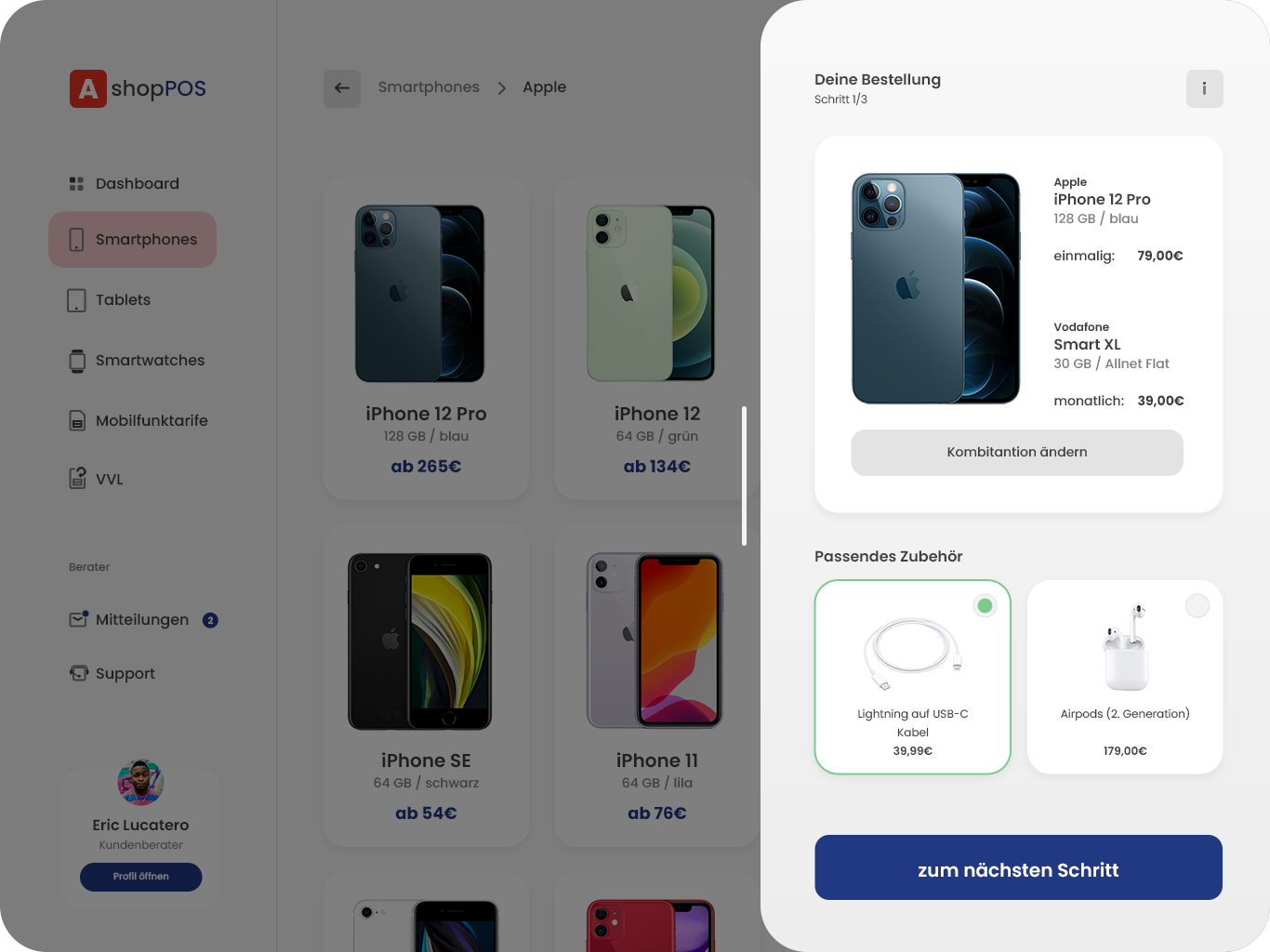Open the VVL icon entry
The image size is (1270, 952).
[77, 479]
